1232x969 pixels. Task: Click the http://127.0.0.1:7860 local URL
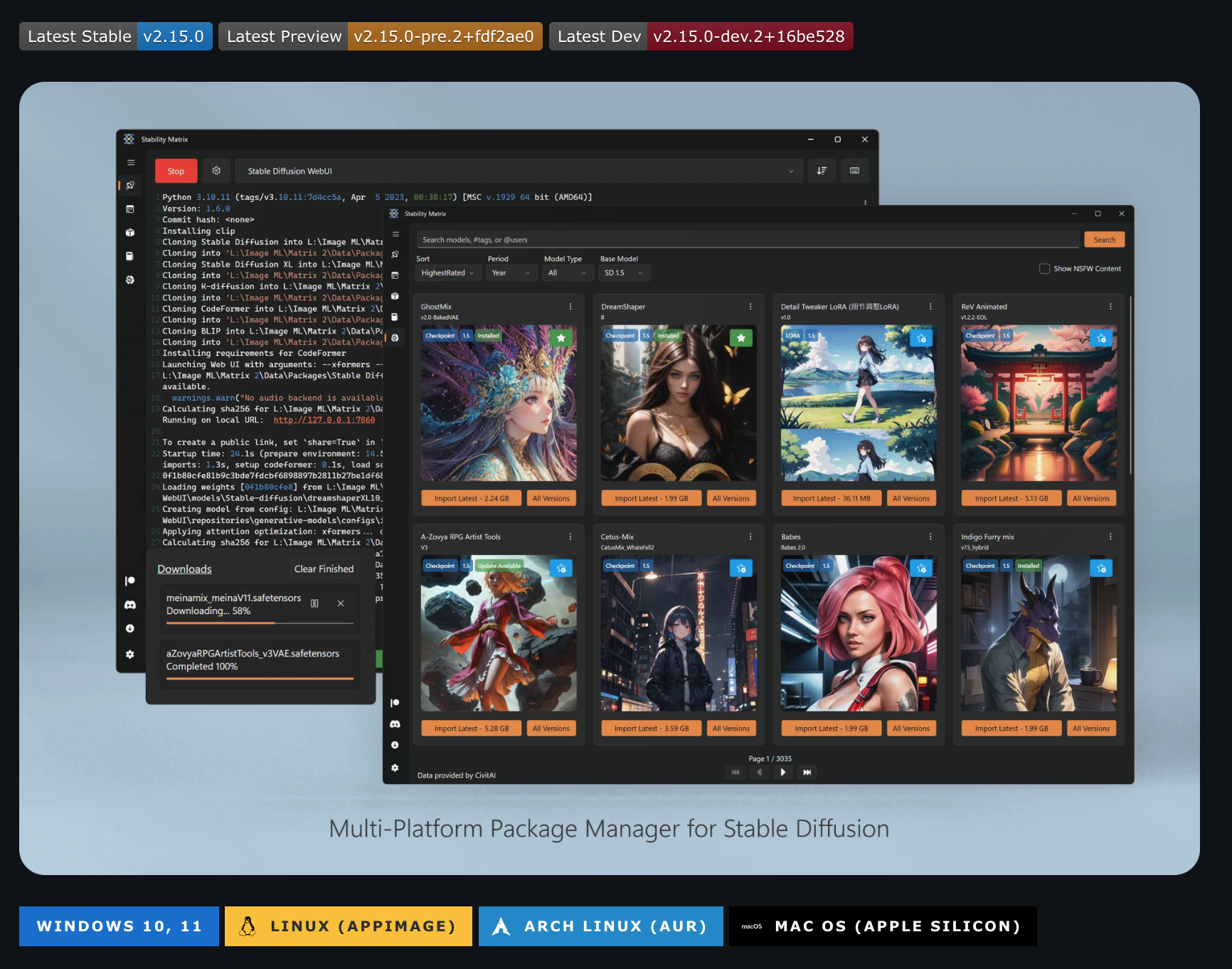pos(324,420)
